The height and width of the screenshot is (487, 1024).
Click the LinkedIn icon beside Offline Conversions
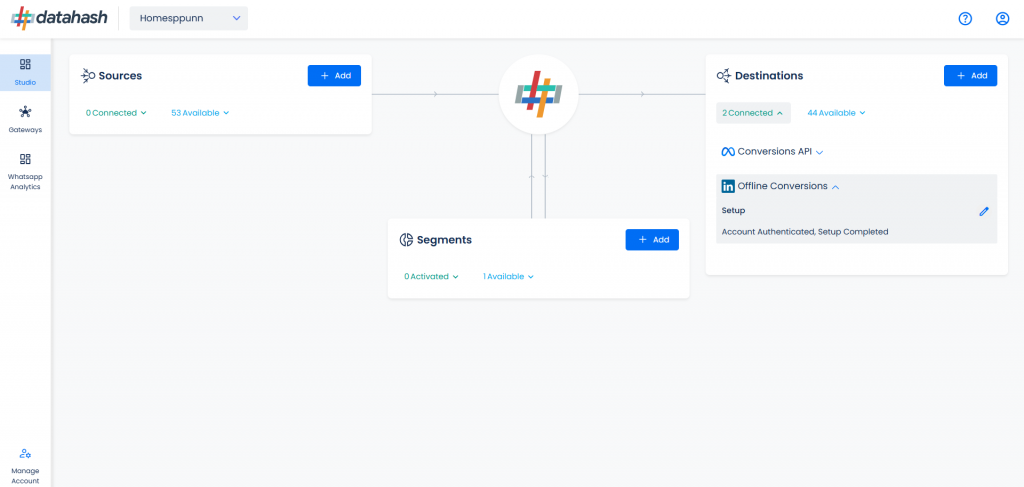tap(728, 186)
